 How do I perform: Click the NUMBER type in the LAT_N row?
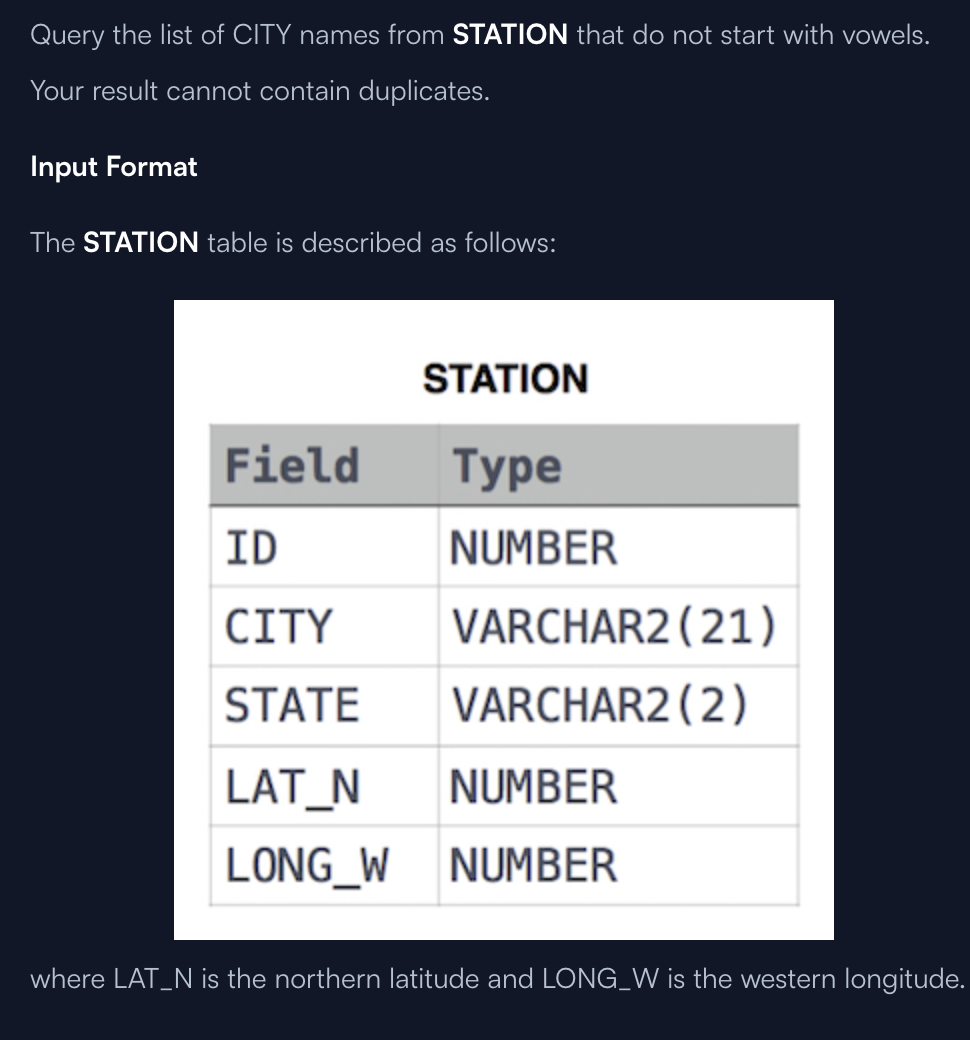pos(533,786)
